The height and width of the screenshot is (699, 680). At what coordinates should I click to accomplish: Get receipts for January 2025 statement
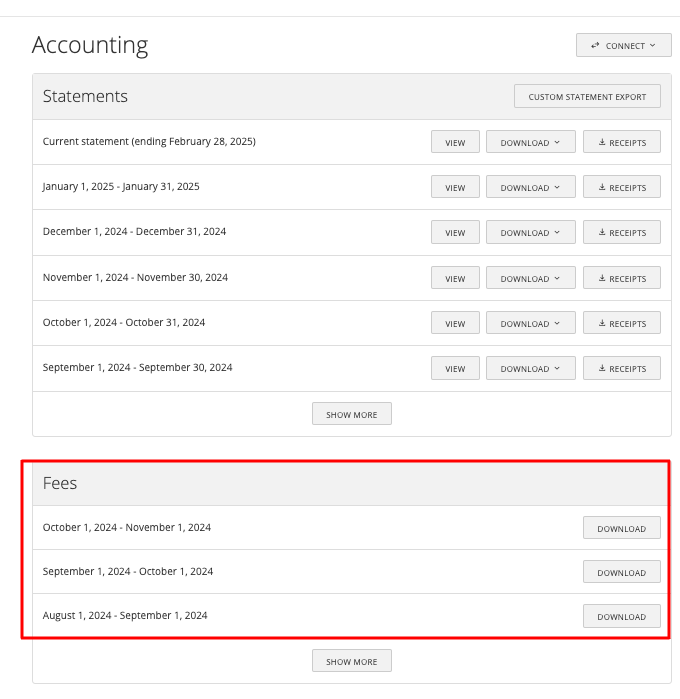pos(621,188)
